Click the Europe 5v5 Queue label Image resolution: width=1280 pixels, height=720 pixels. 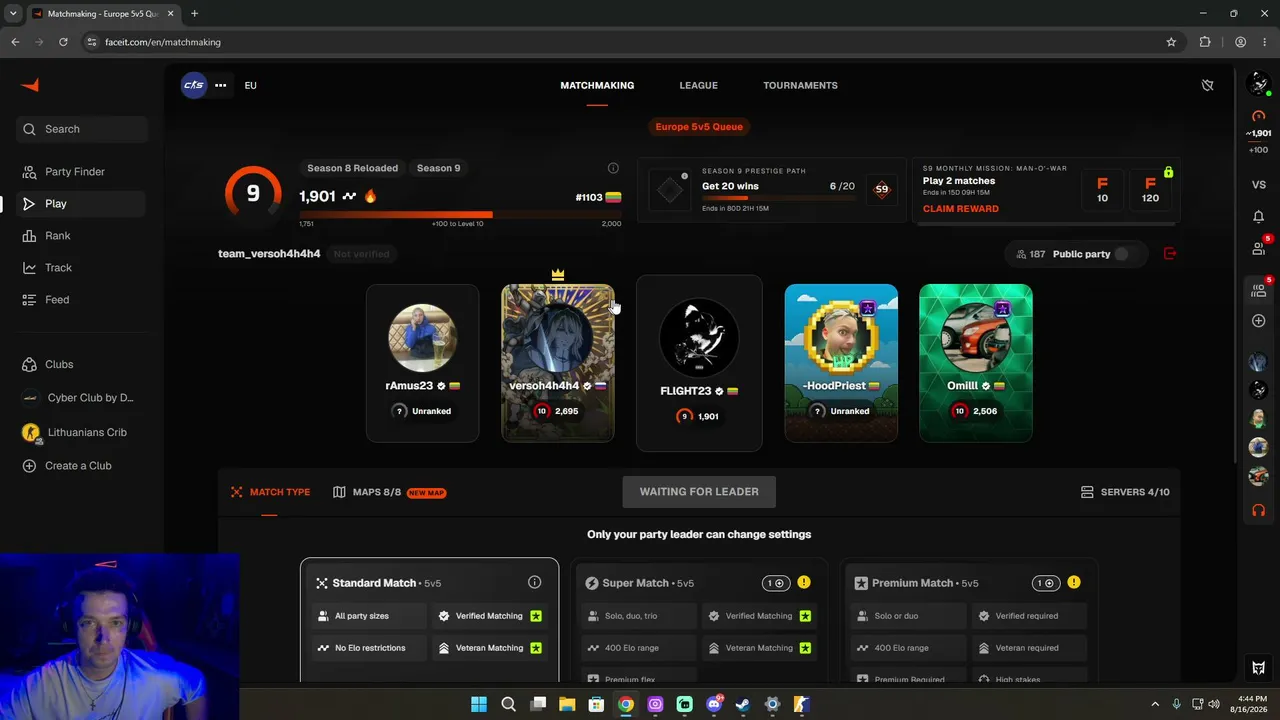[699, 127]
